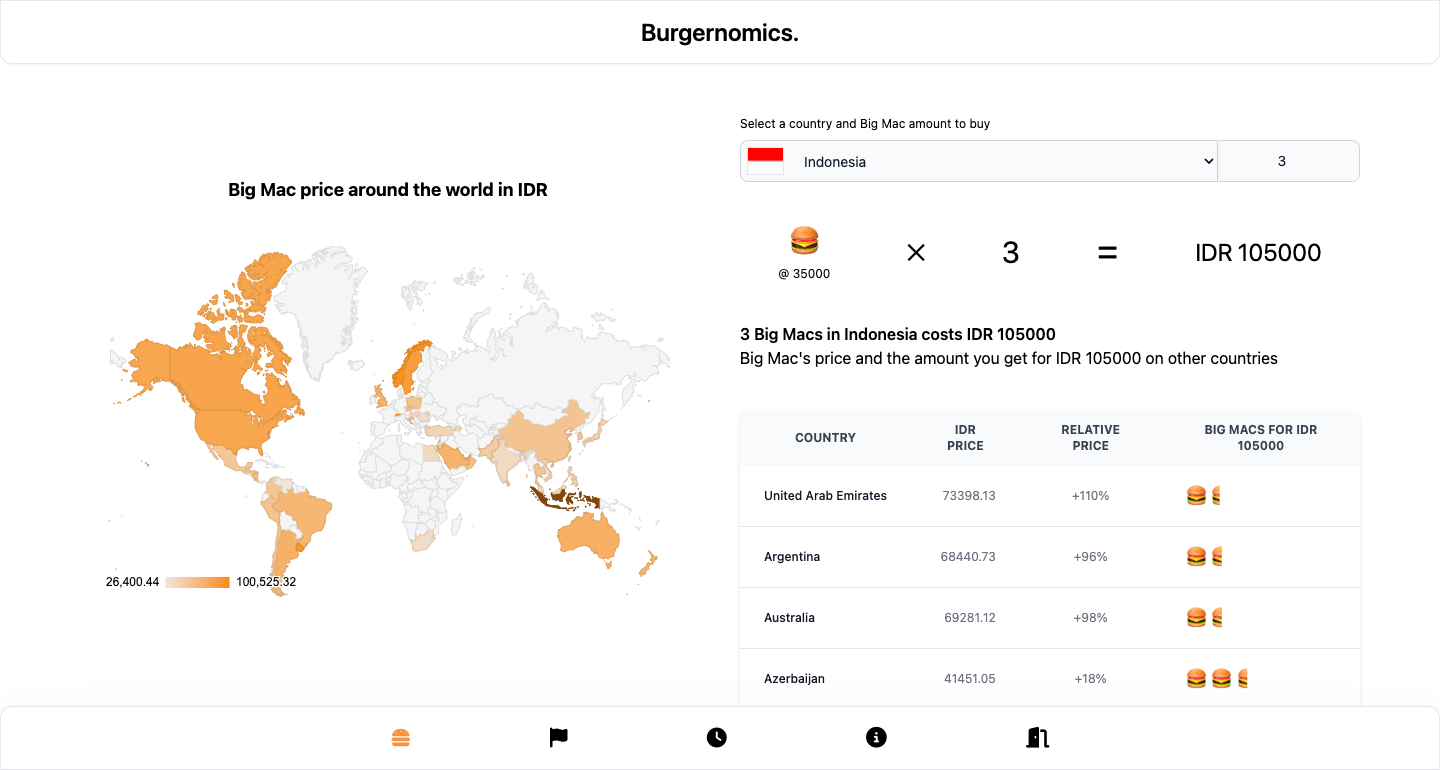
Task: Click the Burgernomics title
Action: pos(720,33)
